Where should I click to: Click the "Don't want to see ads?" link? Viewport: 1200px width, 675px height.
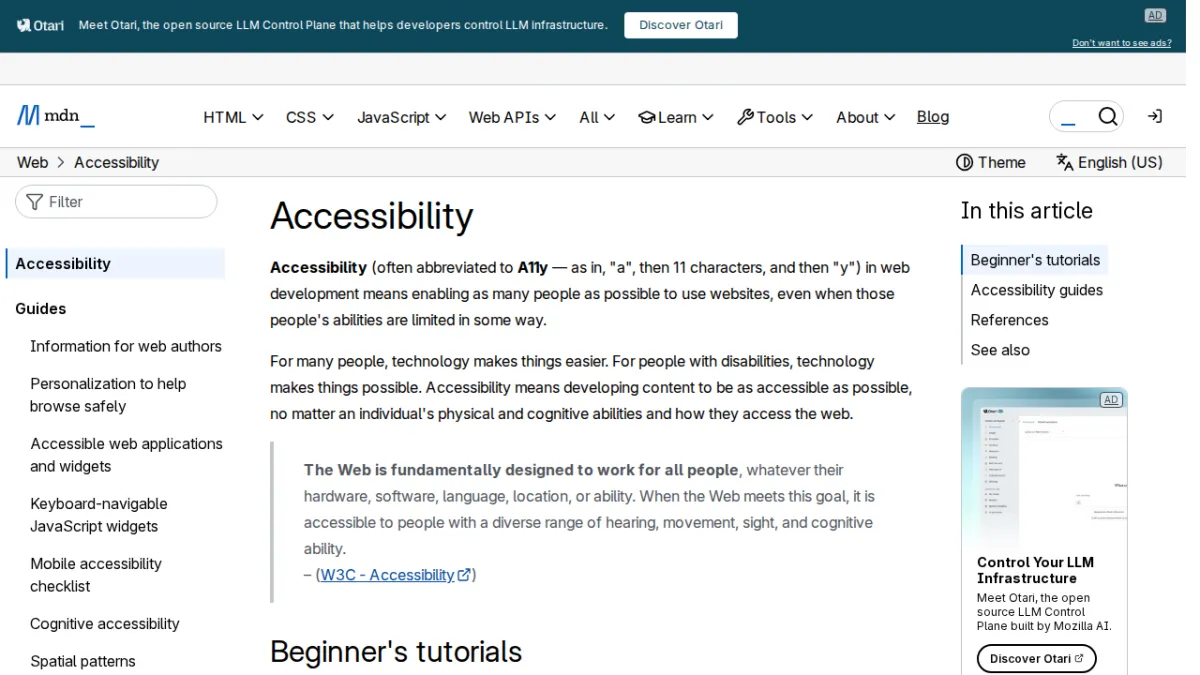click(1122, 43)
